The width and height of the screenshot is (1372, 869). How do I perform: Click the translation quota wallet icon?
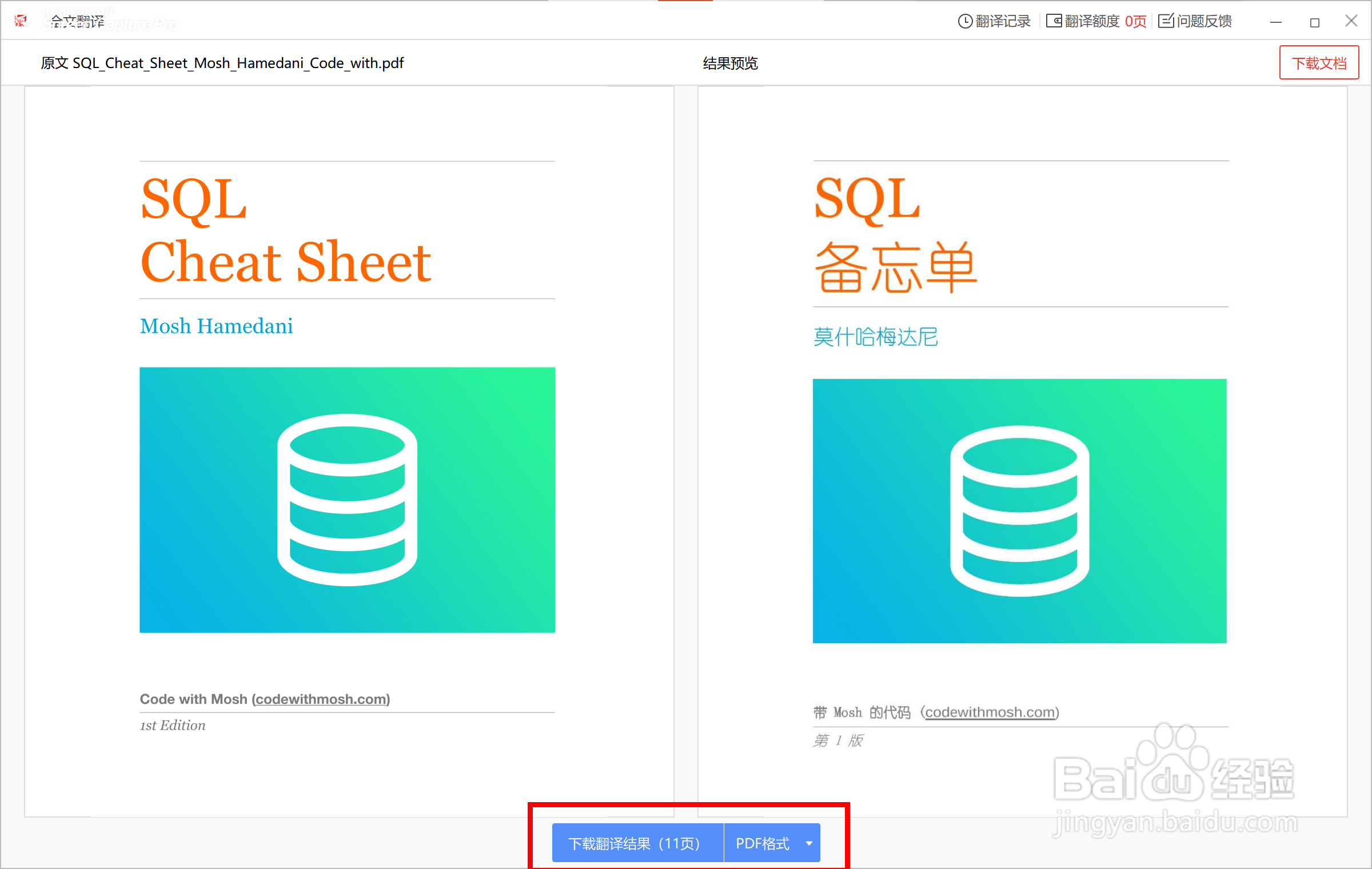tap(1054, 21)
